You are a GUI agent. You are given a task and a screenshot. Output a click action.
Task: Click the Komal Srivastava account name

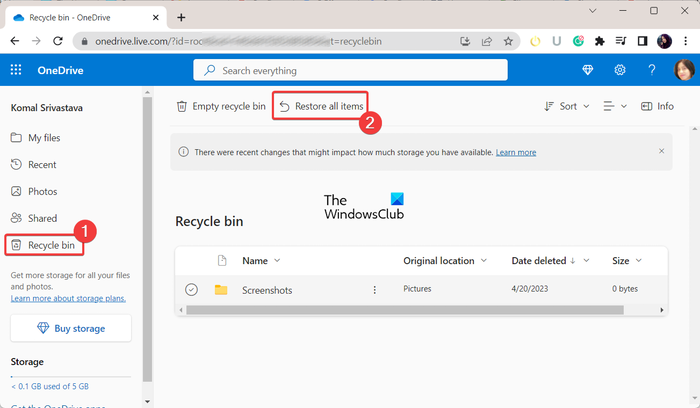tap(46, 108)
